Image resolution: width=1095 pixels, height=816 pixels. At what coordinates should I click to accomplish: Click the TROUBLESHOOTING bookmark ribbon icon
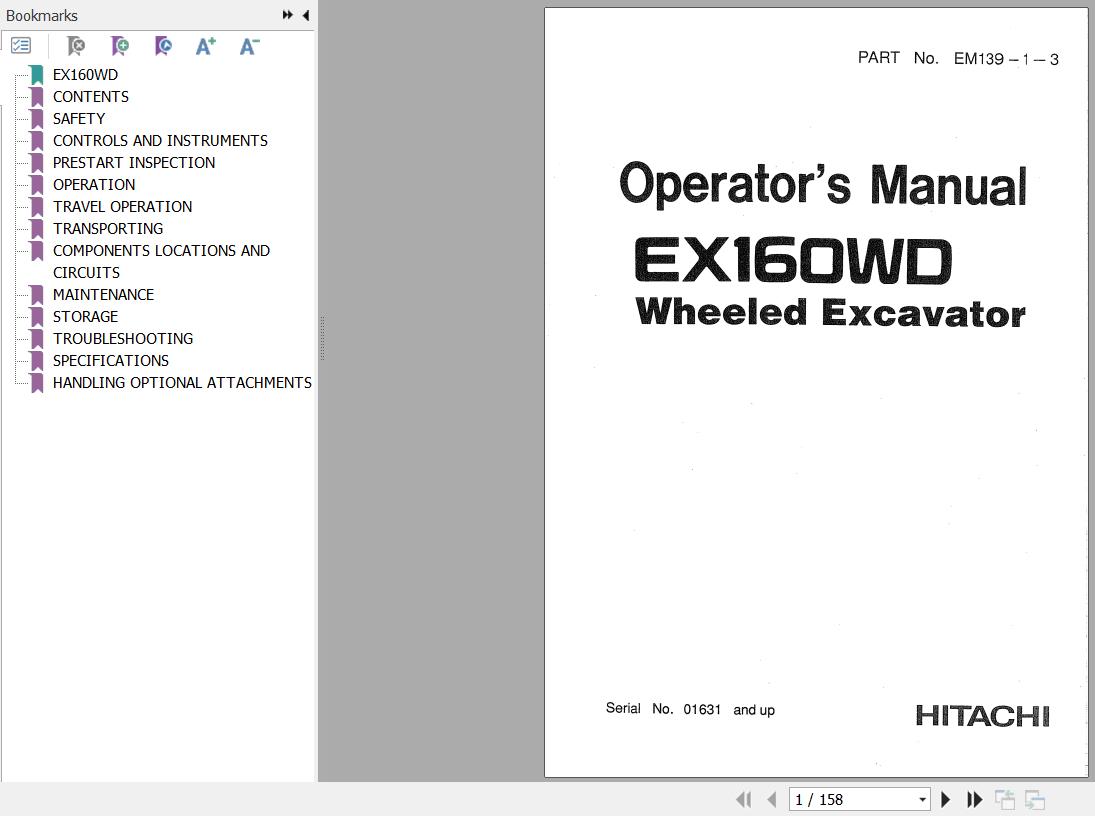tap(37, 339)
